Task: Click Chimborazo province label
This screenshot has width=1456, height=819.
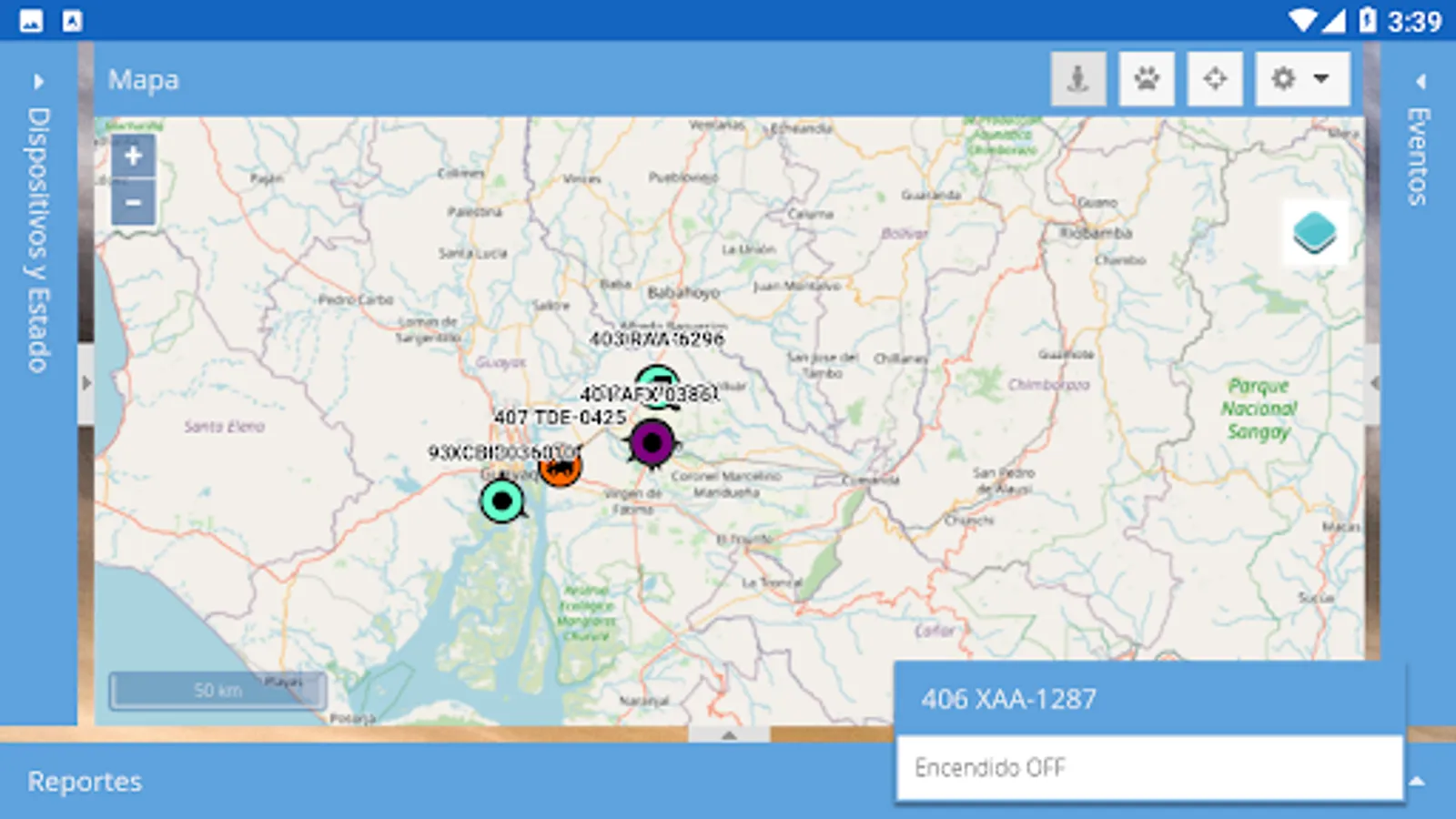Action: click(x=1048, y=384)
